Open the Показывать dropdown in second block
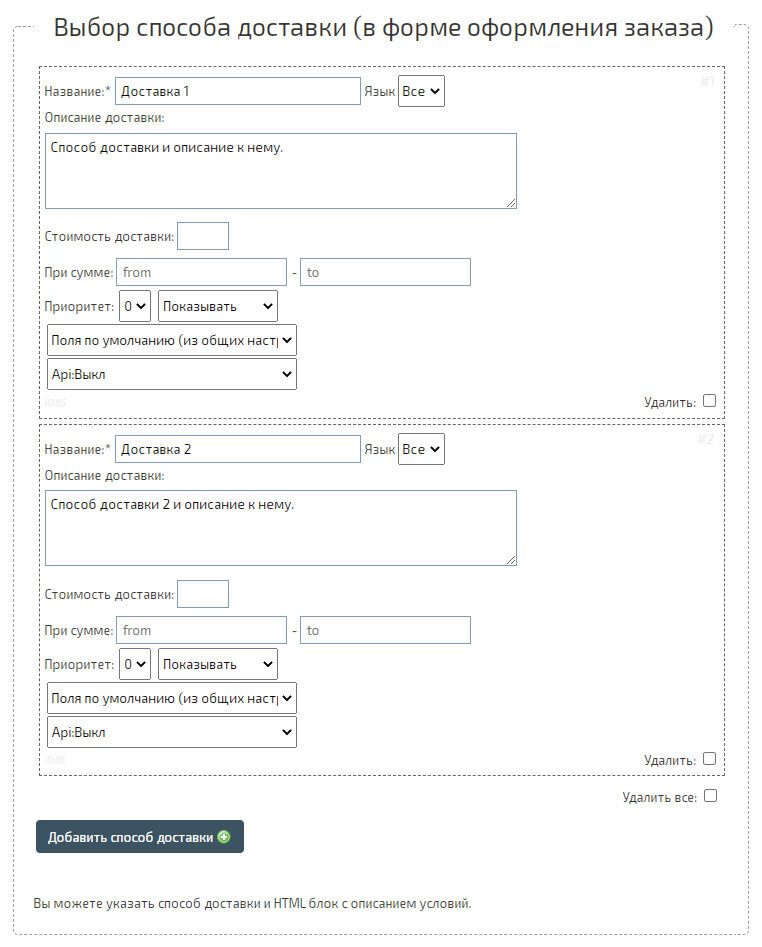The width and height of the screenshot is (762, 947). (218, 664)
